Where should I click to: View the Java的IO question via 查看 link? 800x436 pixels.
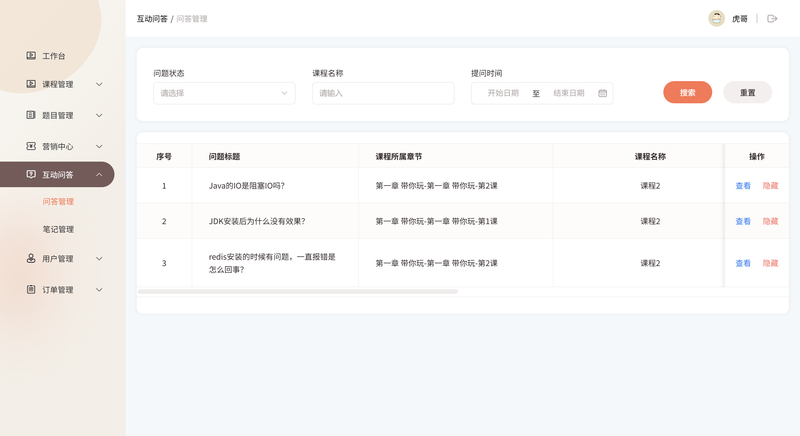(x=743, y=186)
